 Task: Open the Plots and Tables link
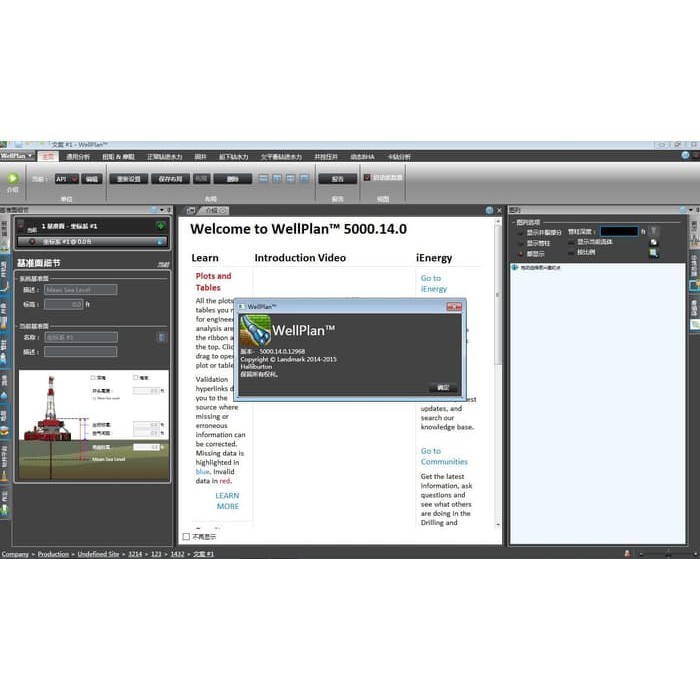[x=213, y=282]
